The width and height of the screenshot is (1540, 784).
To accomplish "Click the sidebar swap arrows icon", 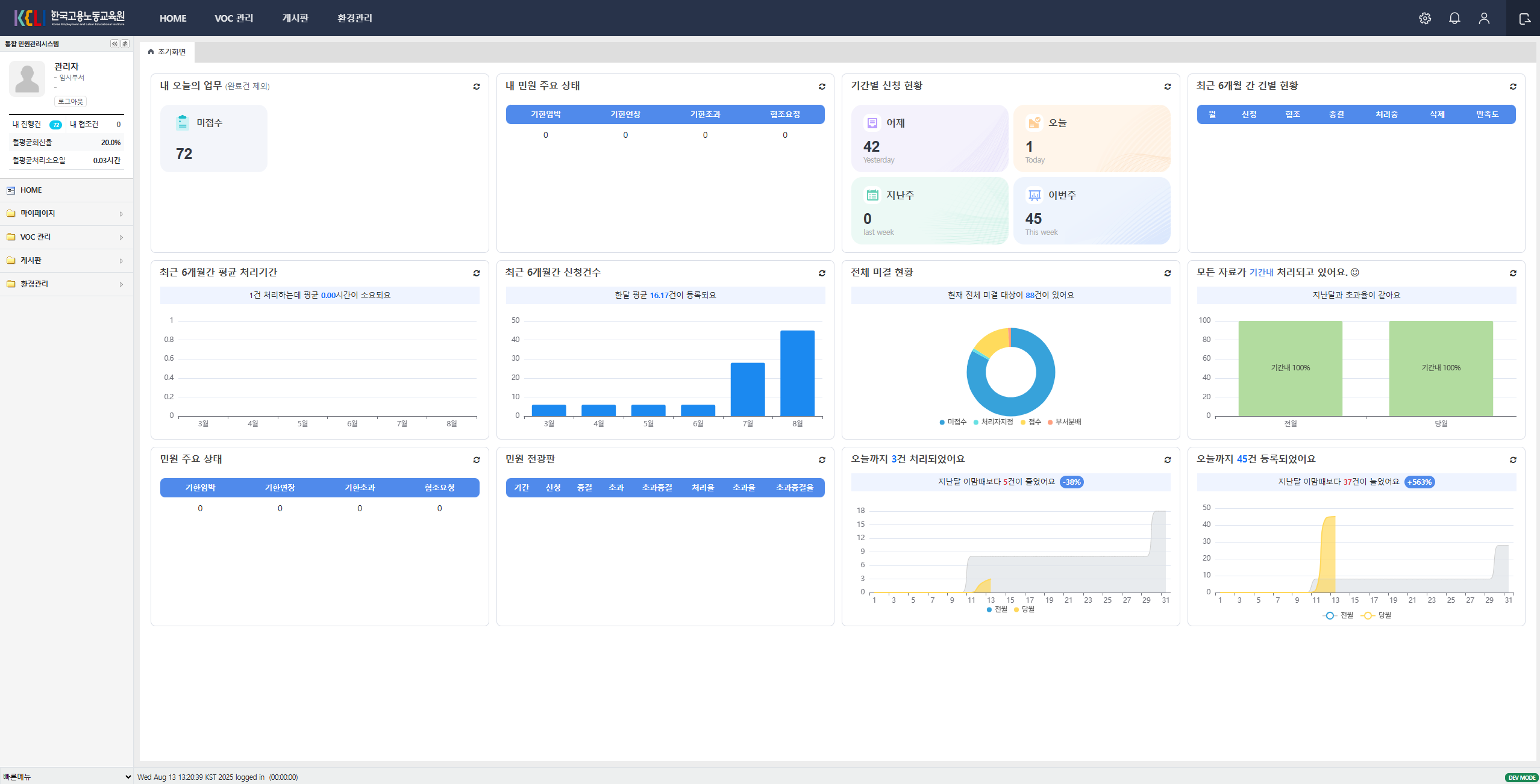I will (x=125, y=44).
